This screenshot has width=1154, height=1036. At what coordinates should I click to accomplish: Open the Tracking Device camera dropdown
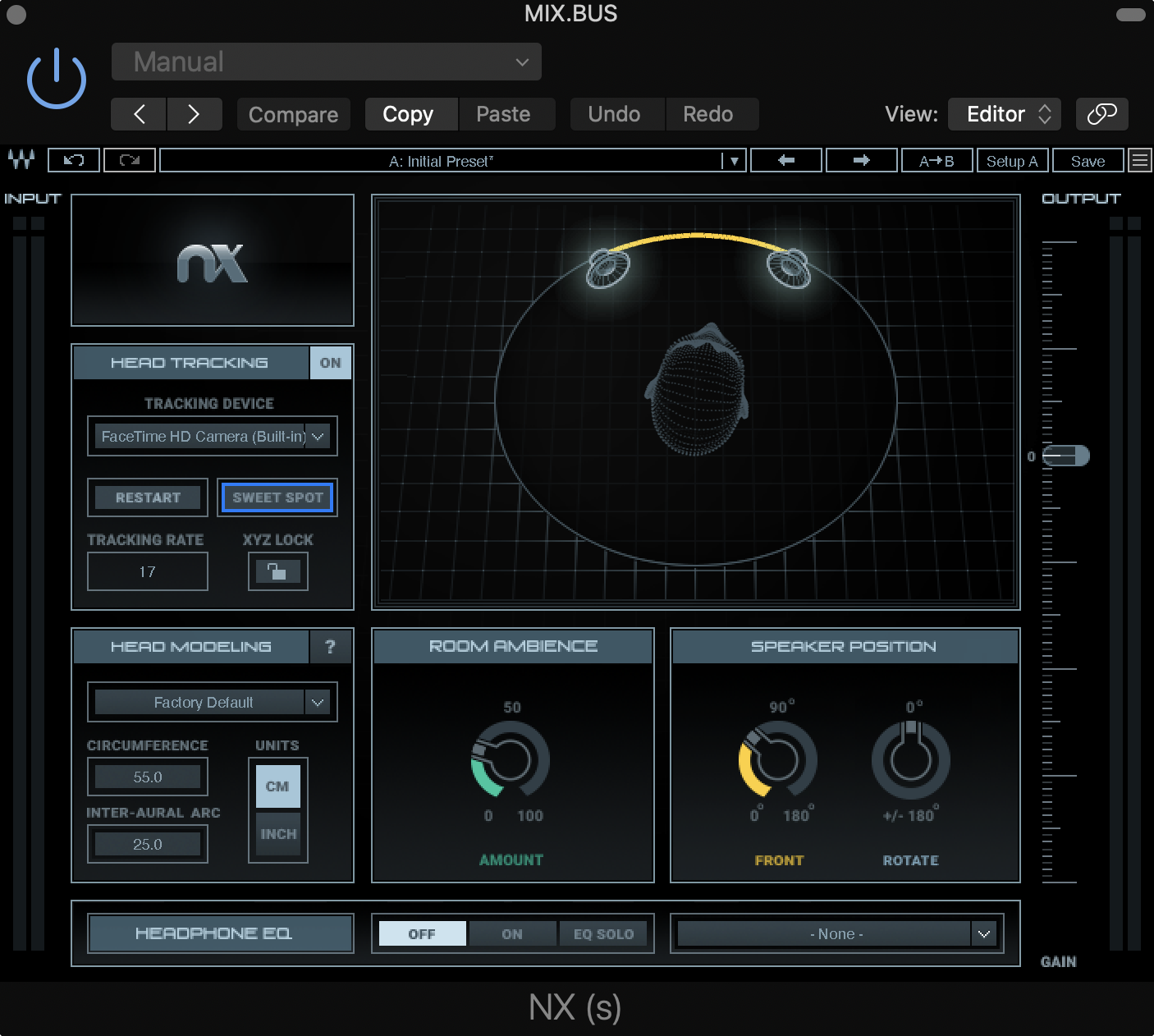tap(213, 437)
